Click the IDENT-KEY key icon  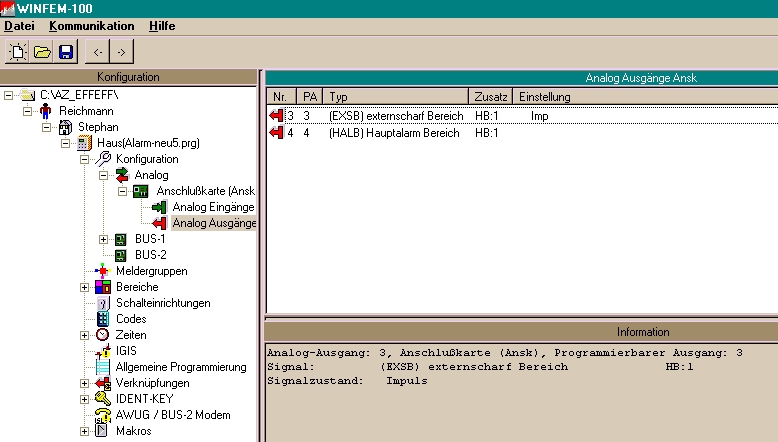pyautogui.click(x=102, y=399)
